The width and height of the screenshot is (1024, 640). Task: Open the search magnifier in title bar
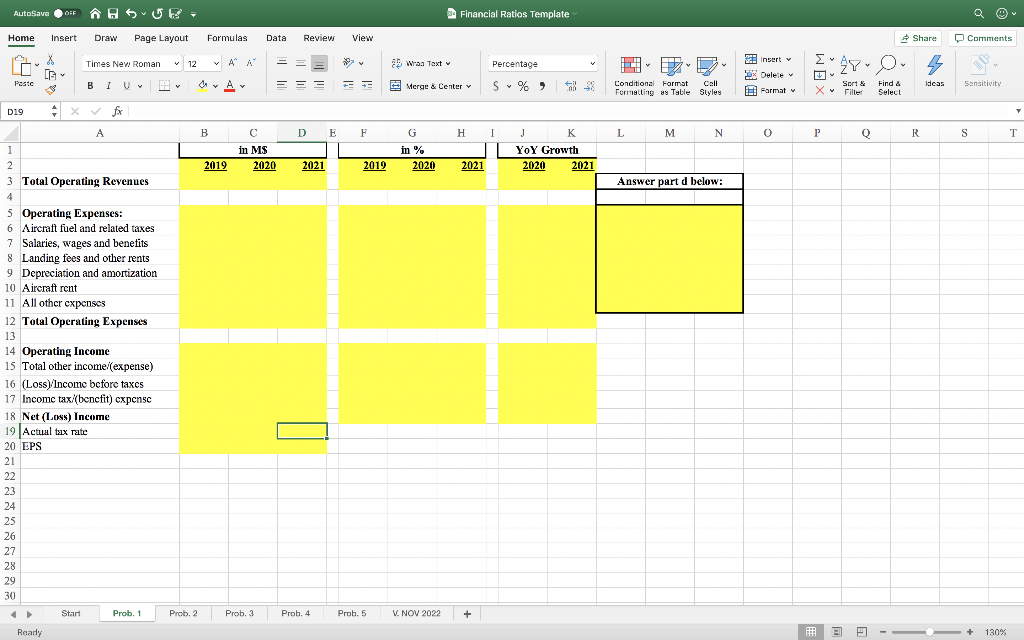coord(979,13)
